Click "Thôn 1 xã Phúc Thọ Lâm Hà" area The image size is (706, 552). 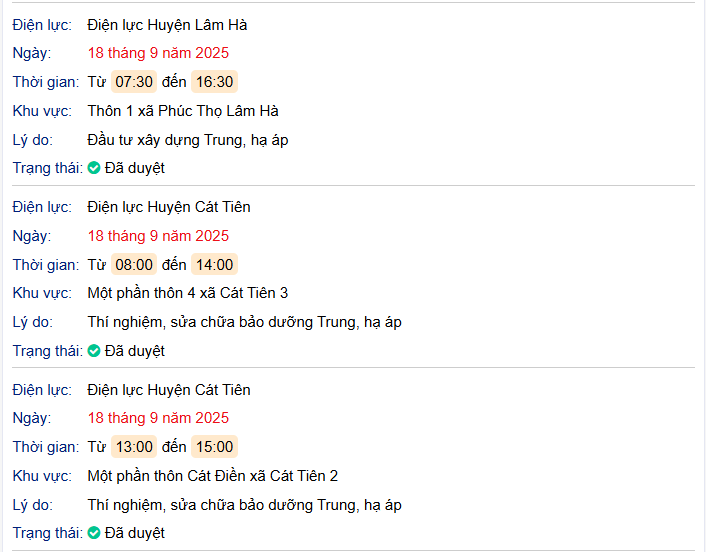pos(183,111)
